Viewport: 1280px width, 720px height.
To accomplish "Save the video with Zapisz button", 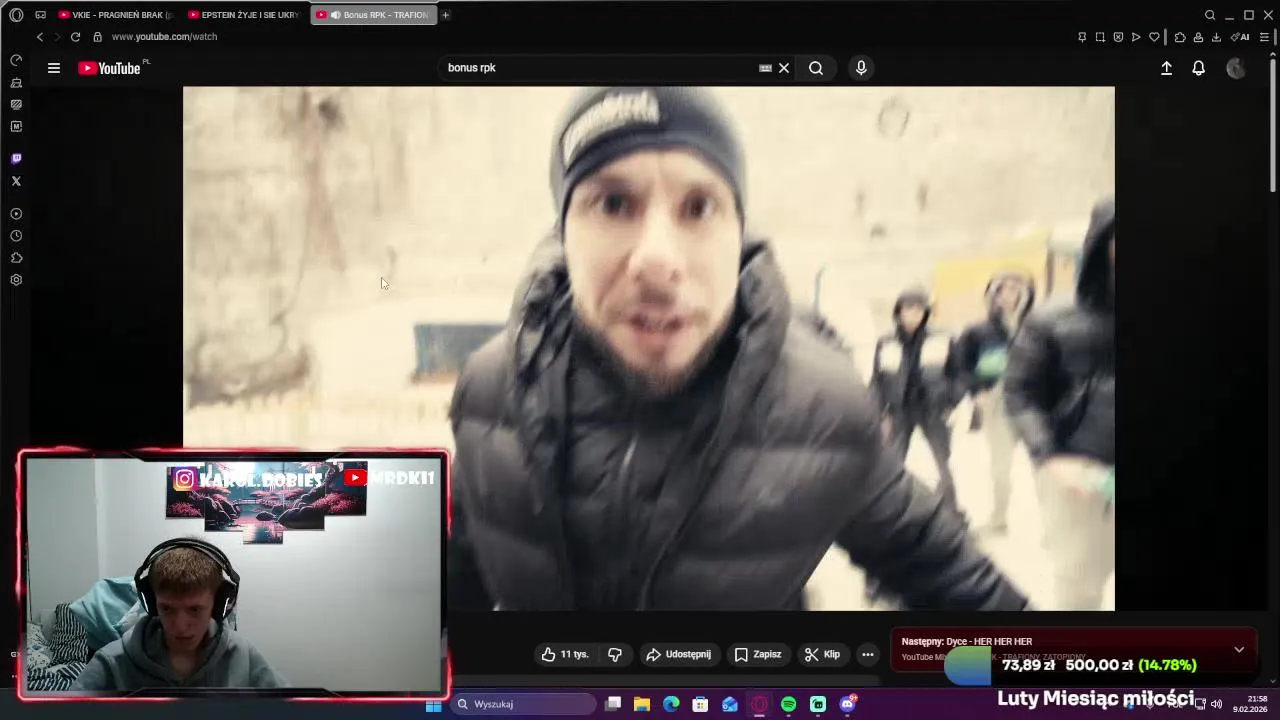I will coord(758,654).
